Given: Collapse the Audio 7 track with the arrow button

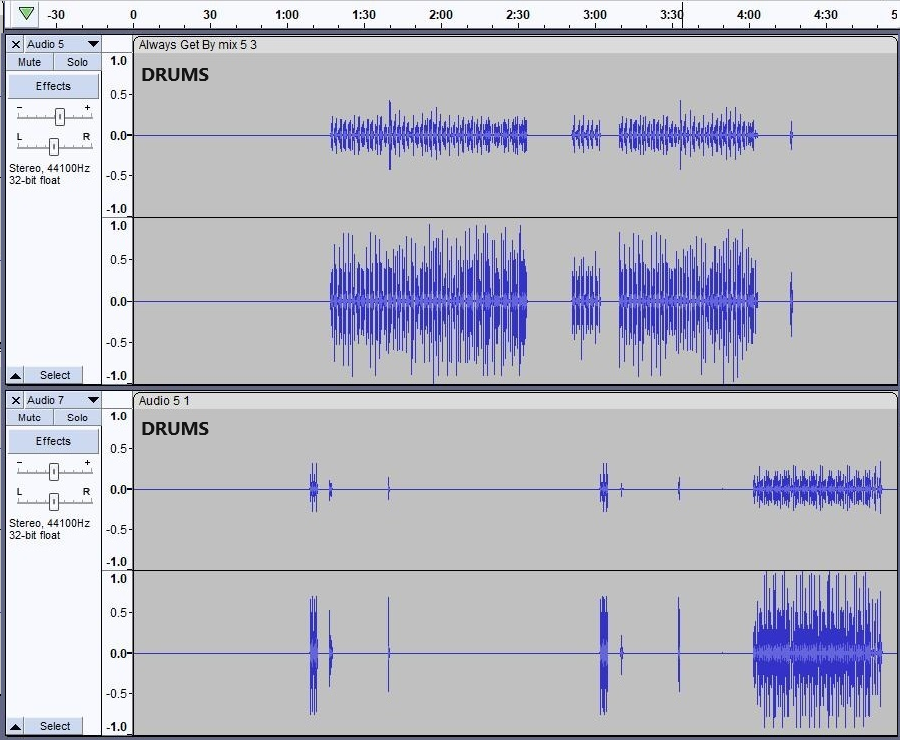Looking at the screenshot, I should 16,726.
